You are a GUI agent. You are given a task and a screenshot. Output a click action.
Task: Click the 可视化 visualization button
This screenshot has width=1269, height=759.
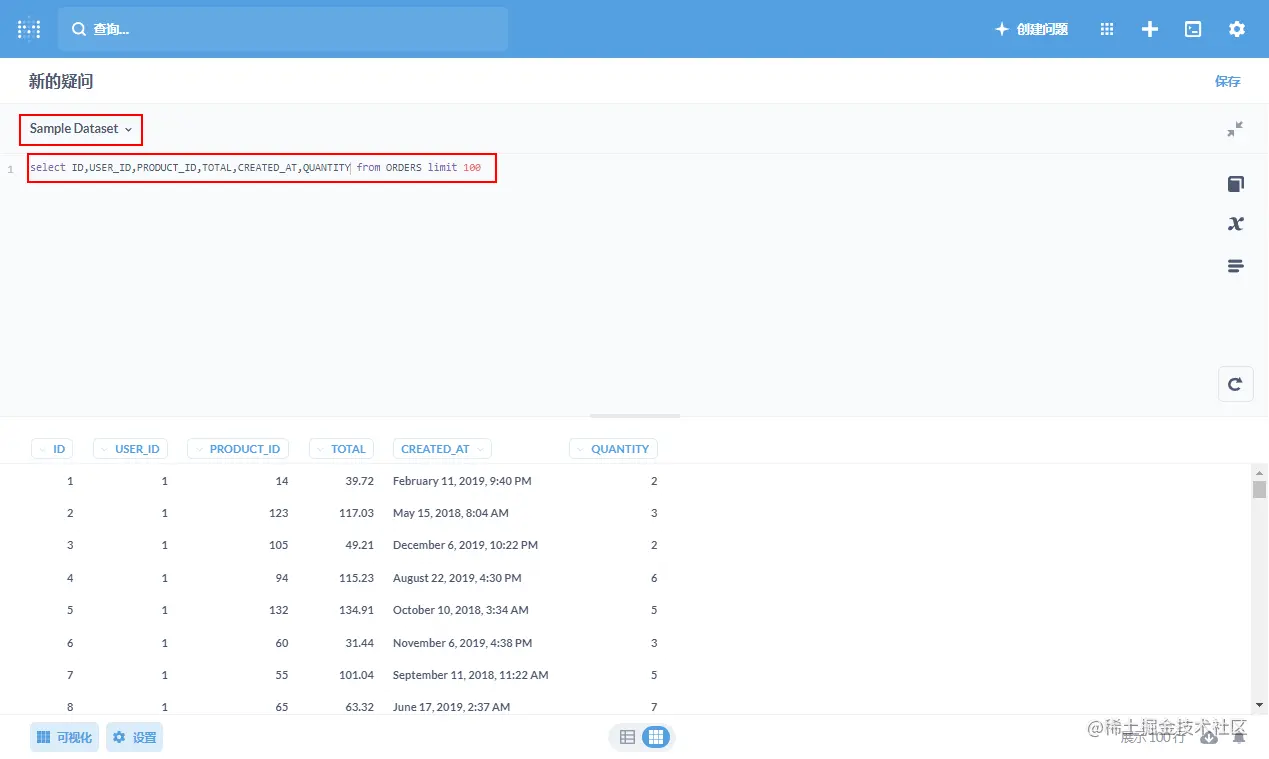tap(65, 737)
